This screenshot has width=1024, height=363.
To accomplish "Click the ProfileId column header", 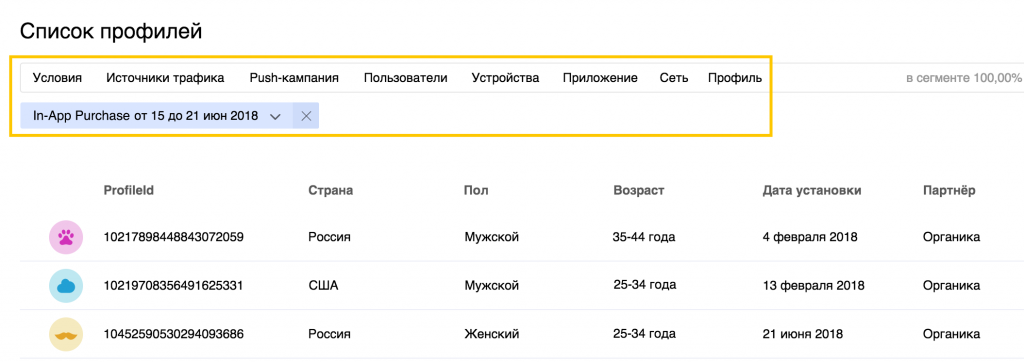I will click(x=129, y=191).
